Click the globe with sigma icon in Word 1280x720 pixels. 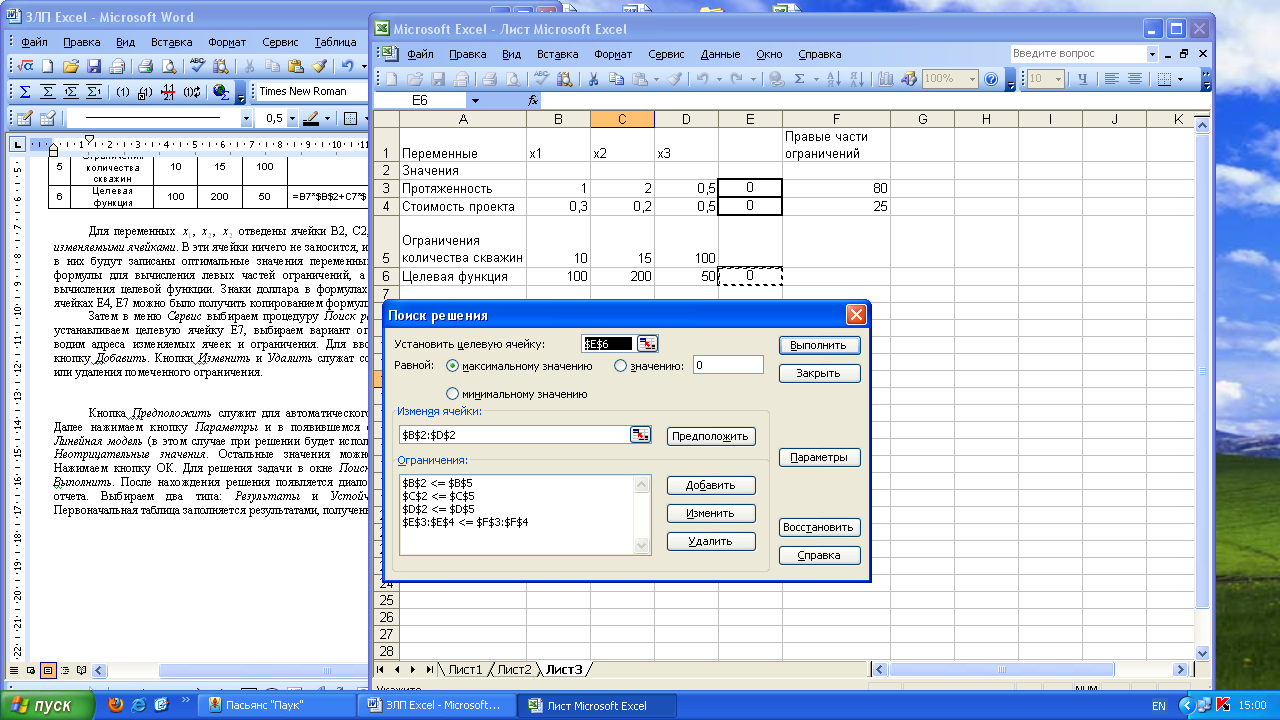(221, 92)
